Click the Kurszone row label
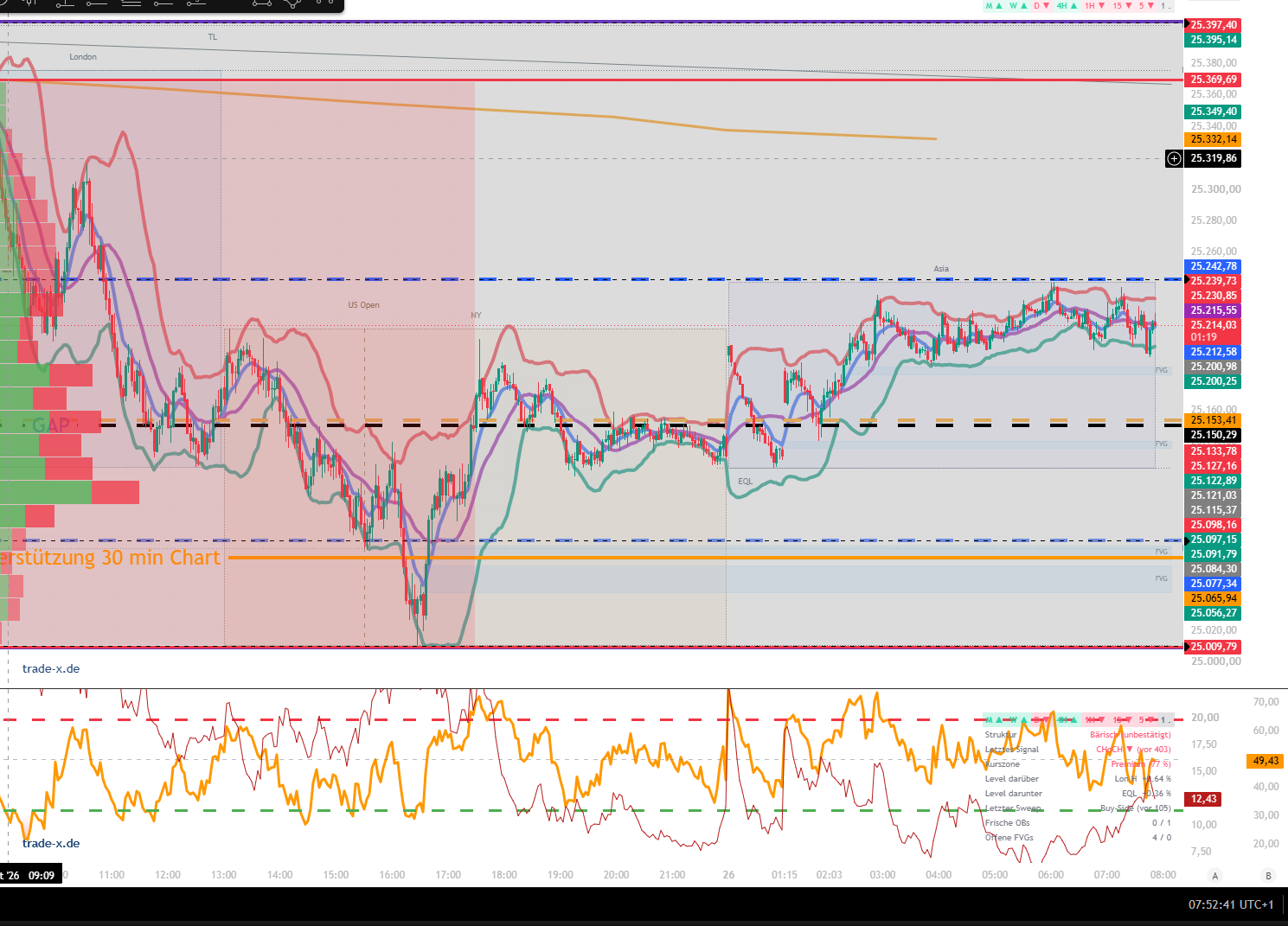The height and width of the screenshot is (926, 1288). pyautogui.click(x=1002, y=764)
